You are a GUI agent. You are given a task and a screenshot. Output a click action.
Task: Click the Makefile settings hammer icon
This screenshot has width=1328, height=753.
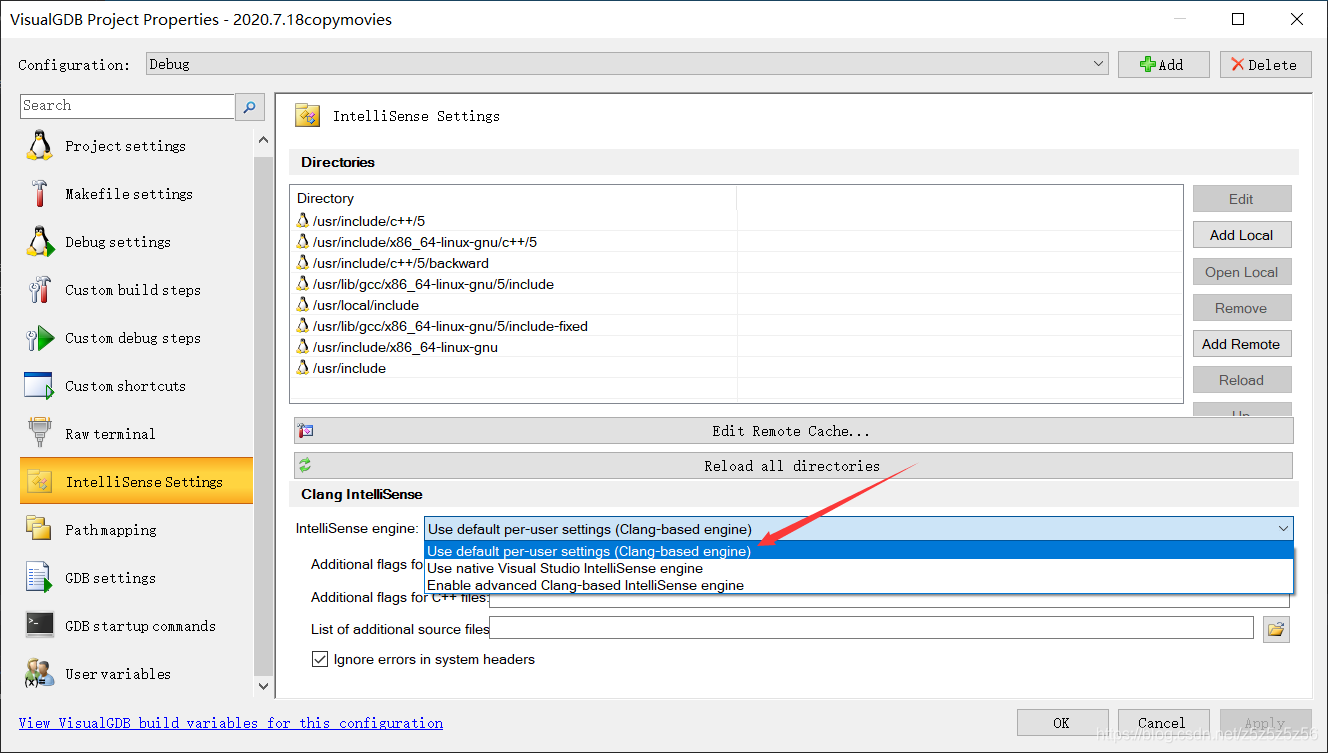click(x=39, y=194)
